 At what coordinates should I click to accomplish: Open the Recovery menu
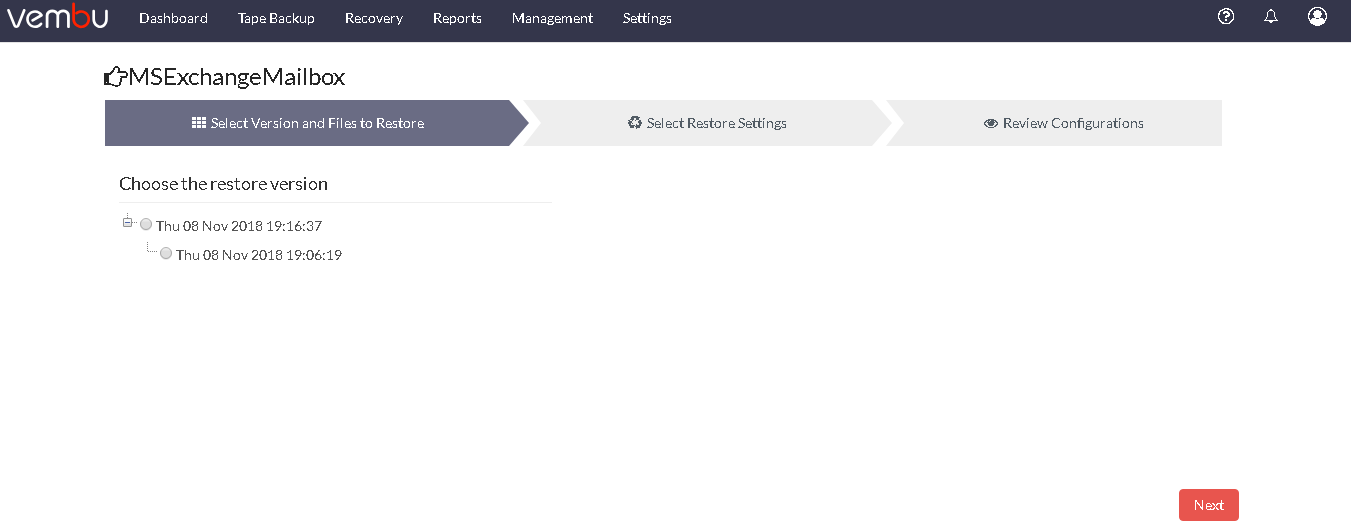[x=374, y=18]
